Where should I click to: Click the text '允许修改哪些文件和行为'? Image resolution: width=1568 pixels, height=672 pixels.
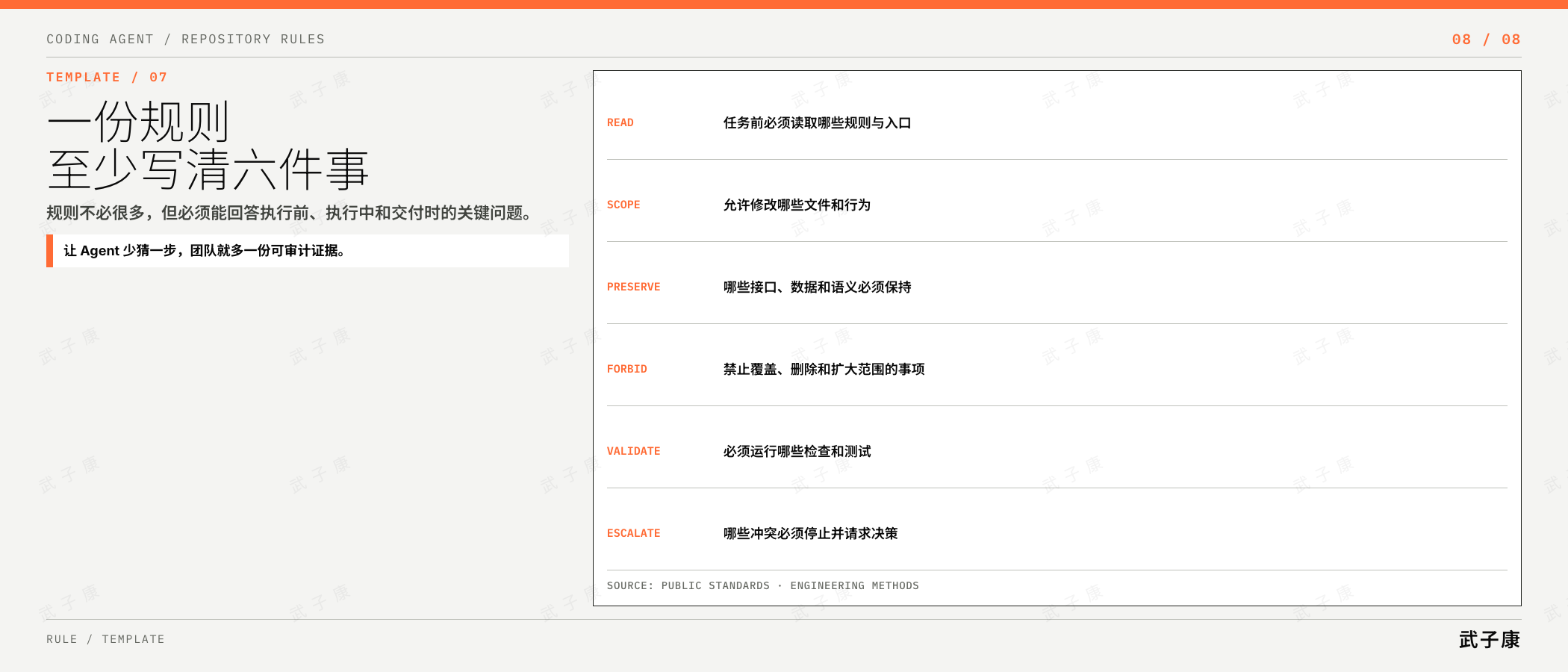click(797, 205)
